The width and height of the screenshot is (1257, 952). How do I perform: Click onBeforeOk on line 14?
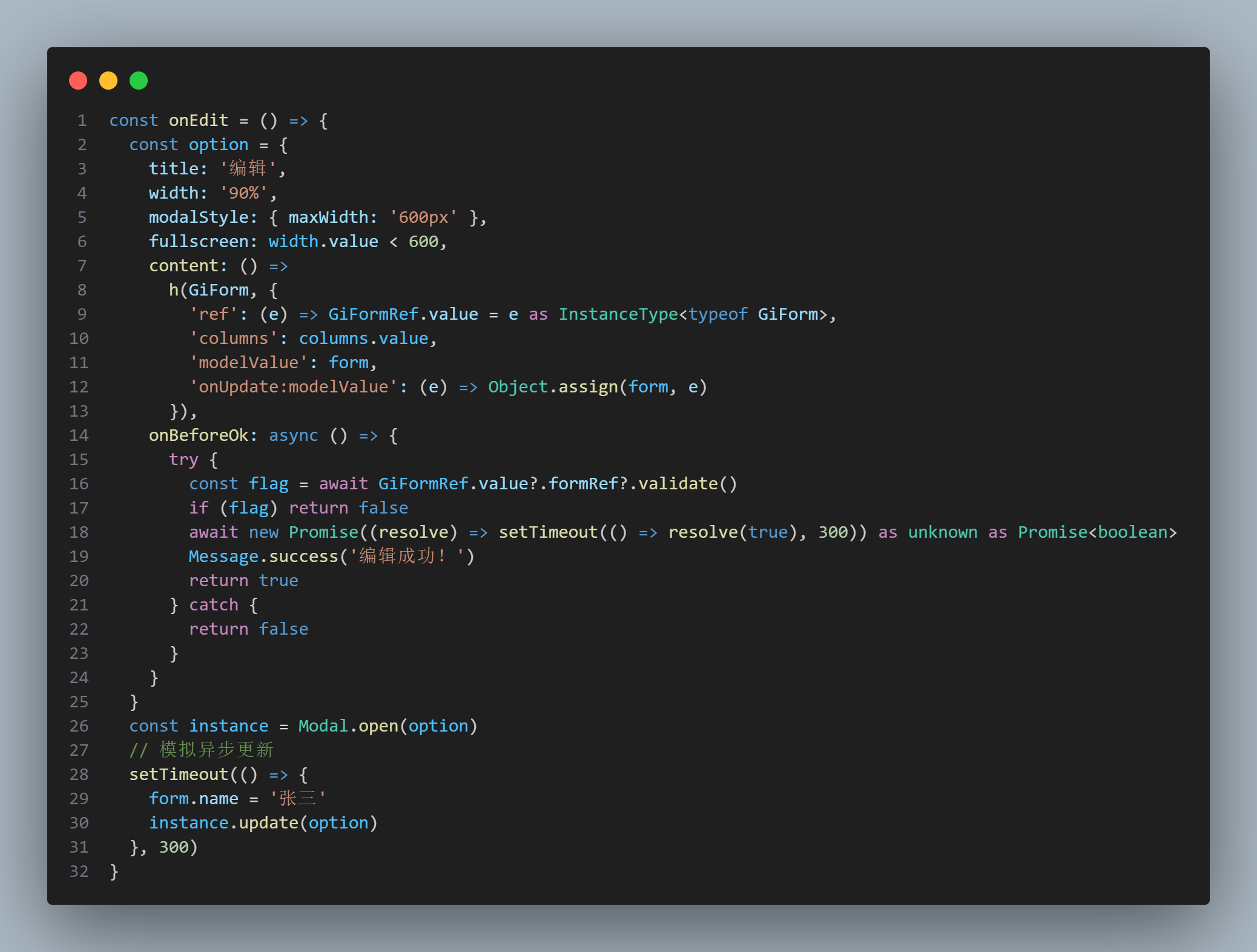(199, 435)
